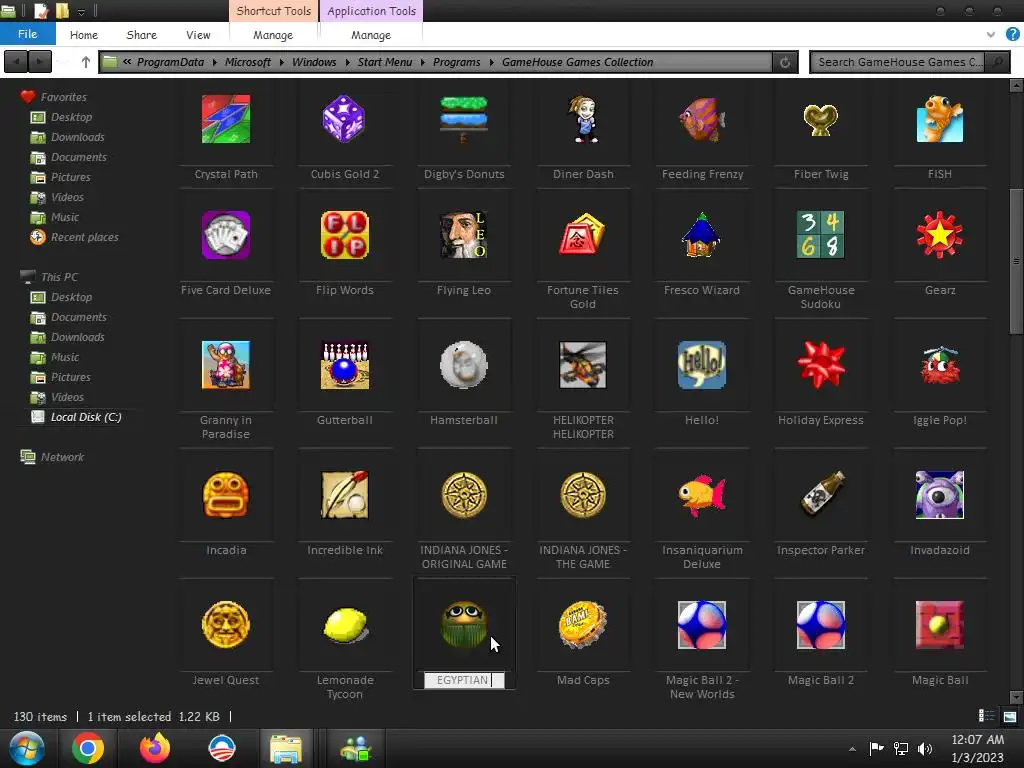
Task: Click the Hello! speech bubble icon
Action: click(702, 365)
